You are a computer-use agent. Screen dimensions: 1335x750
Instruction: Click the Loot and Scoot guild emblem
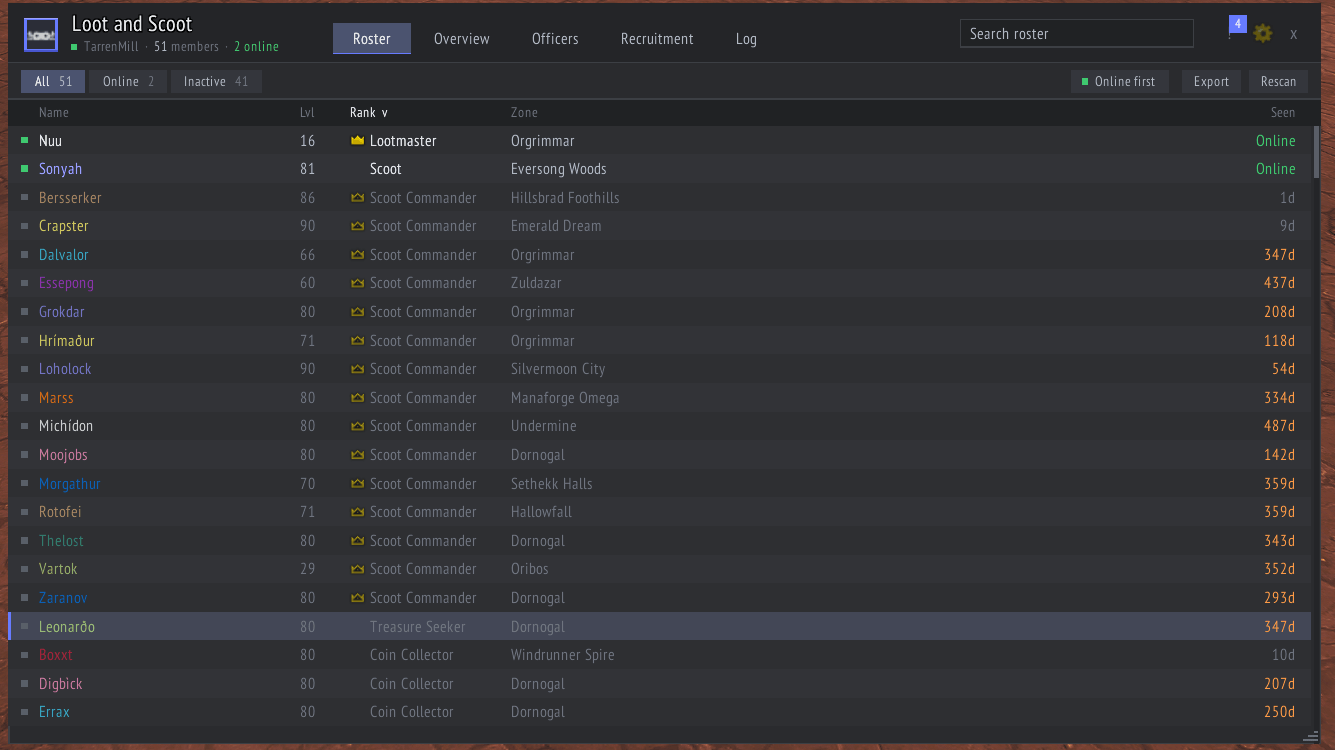pos(41,35)
